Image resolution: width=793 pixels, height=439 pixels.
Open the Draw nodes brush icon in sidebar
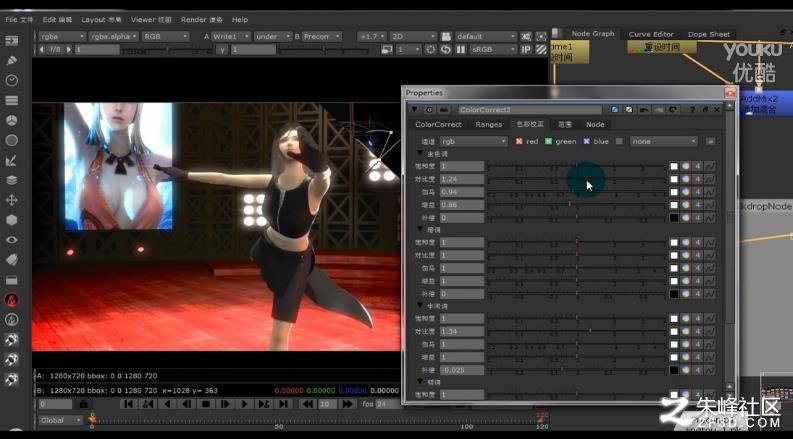pyautogui.click(x=12, y=60)
